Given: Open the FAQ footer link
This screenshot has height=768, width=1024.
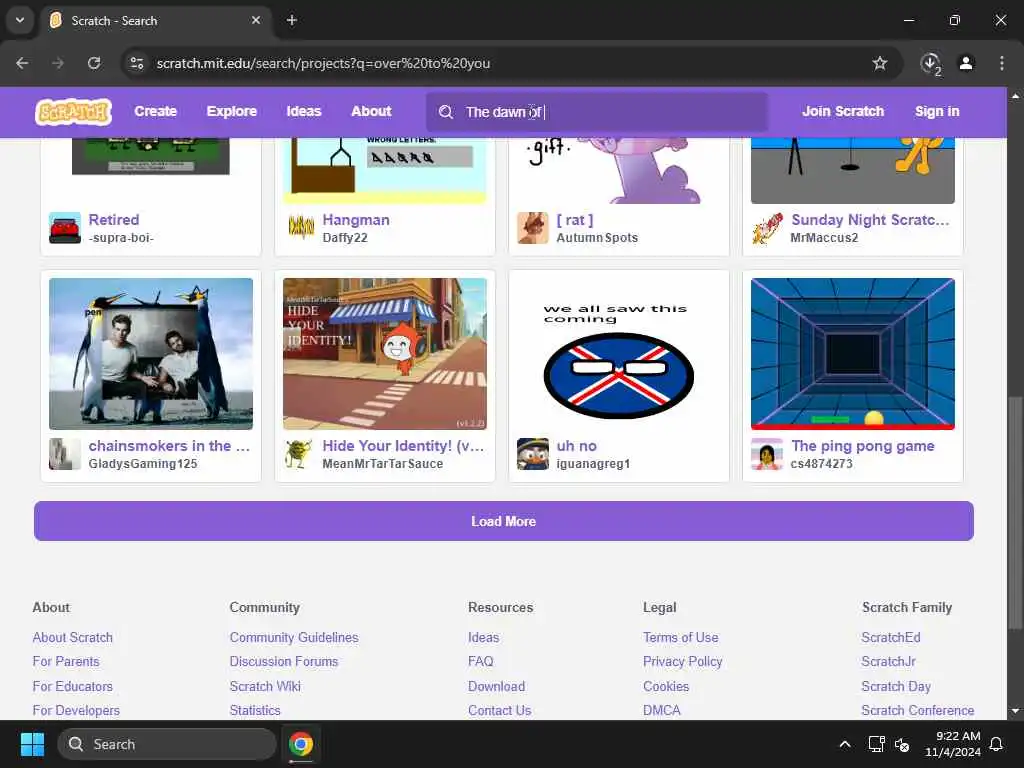Looking at the screenshot, I should 481,662.
